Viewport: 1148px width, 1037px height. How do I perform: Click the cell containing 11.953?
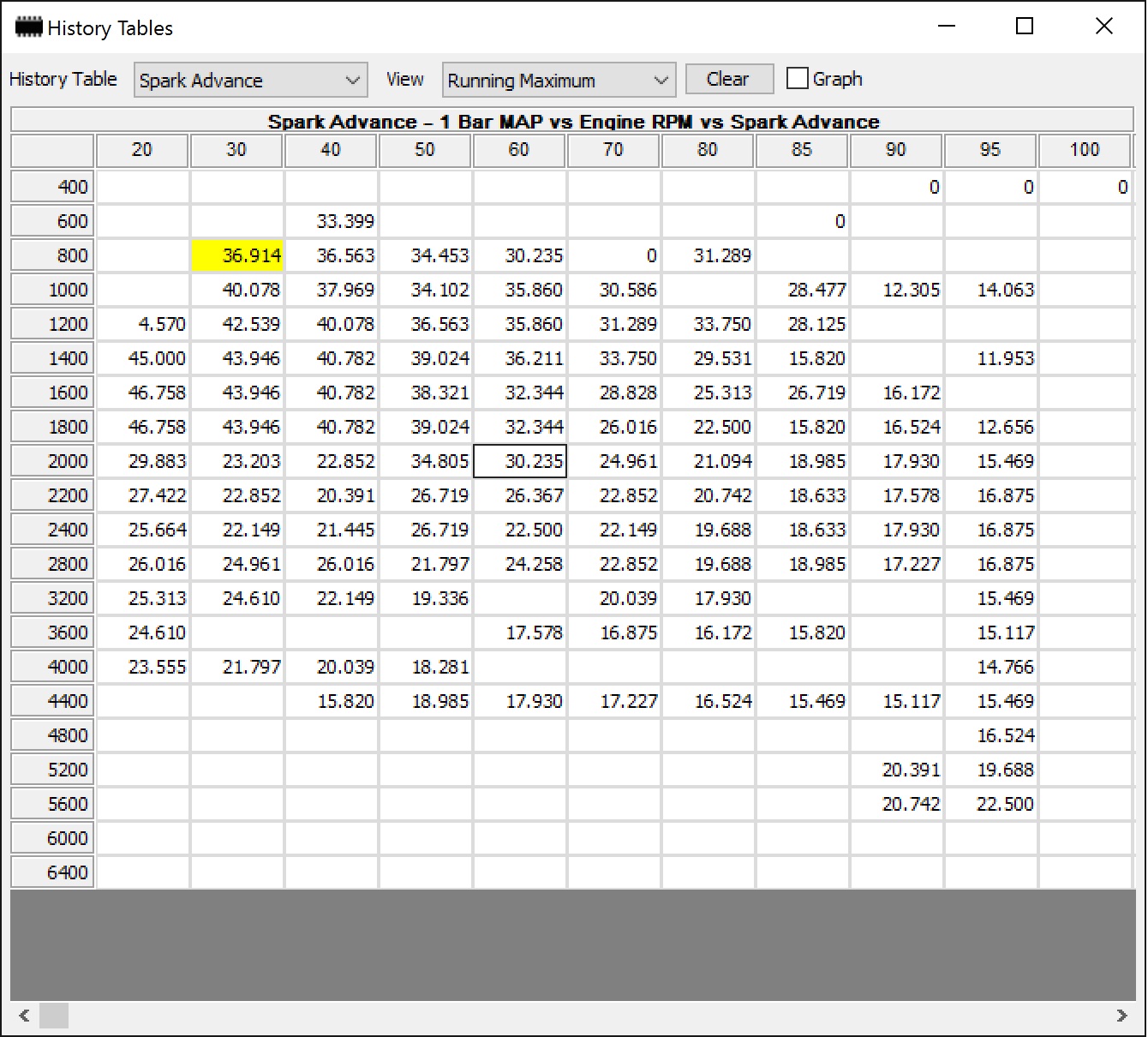(x=991, y=358)
